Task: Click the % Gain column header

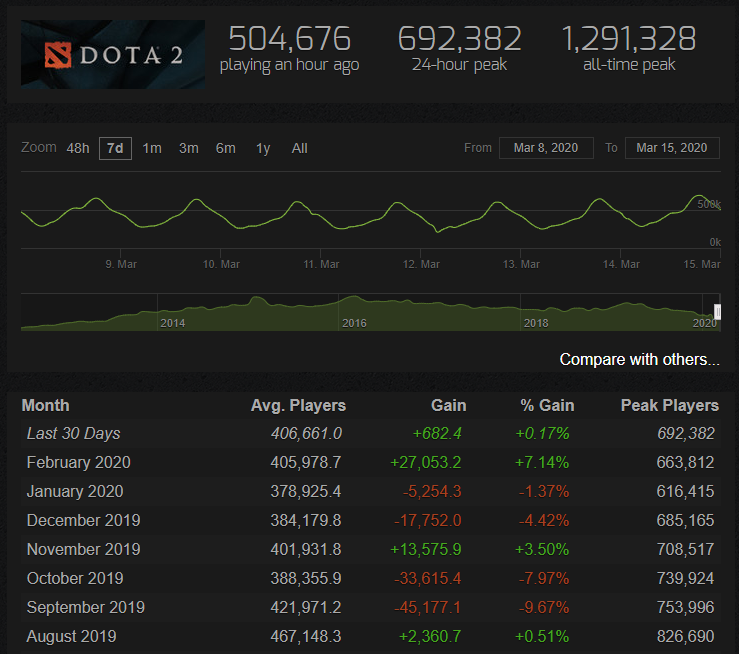Action: pos(547,406)
